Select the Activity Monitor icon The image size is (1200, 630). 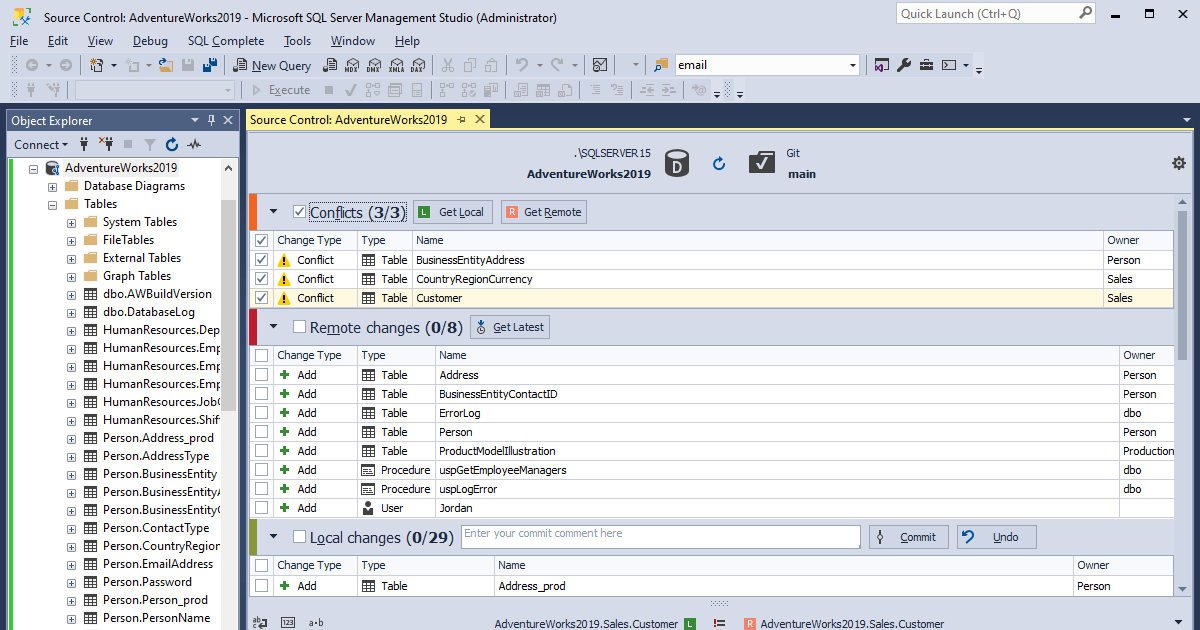click(195, 144)
